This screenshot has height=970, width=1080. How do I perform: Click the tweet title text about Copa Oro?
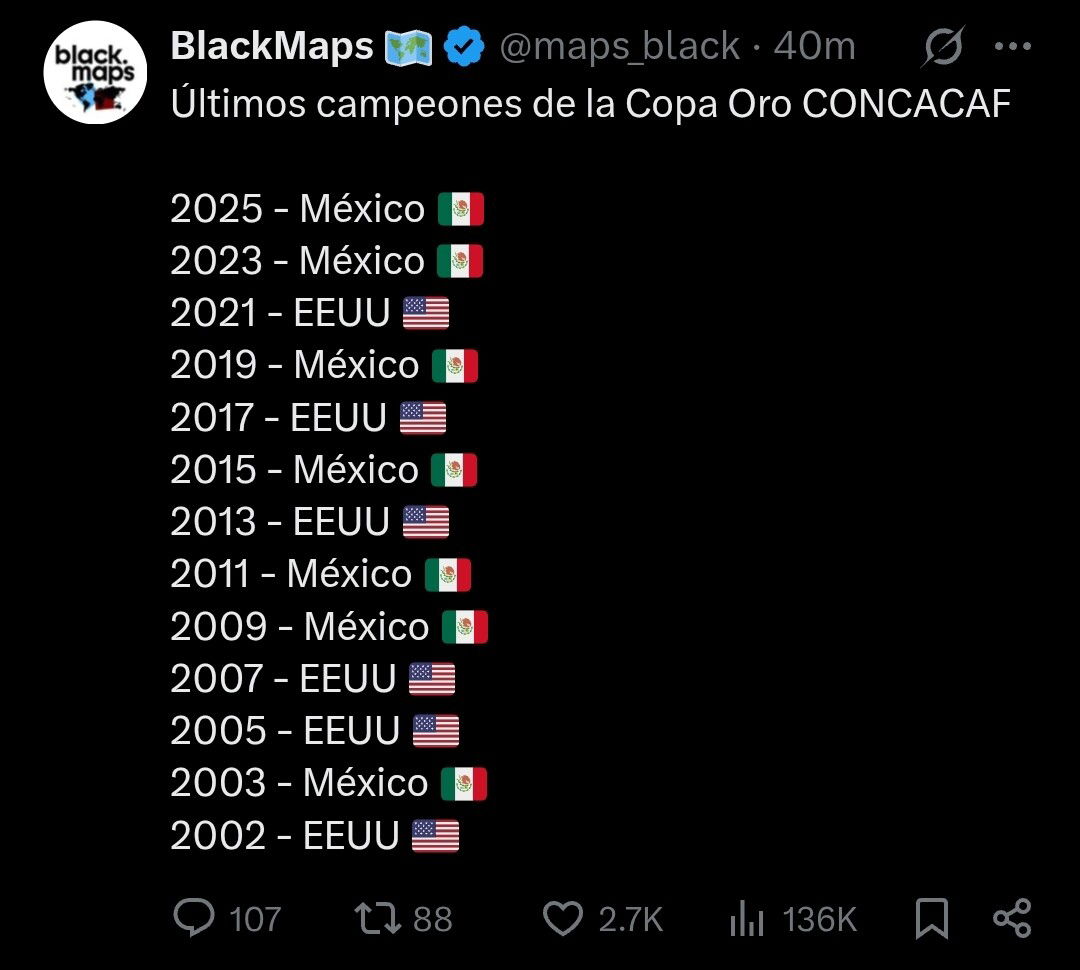point(590,104)
